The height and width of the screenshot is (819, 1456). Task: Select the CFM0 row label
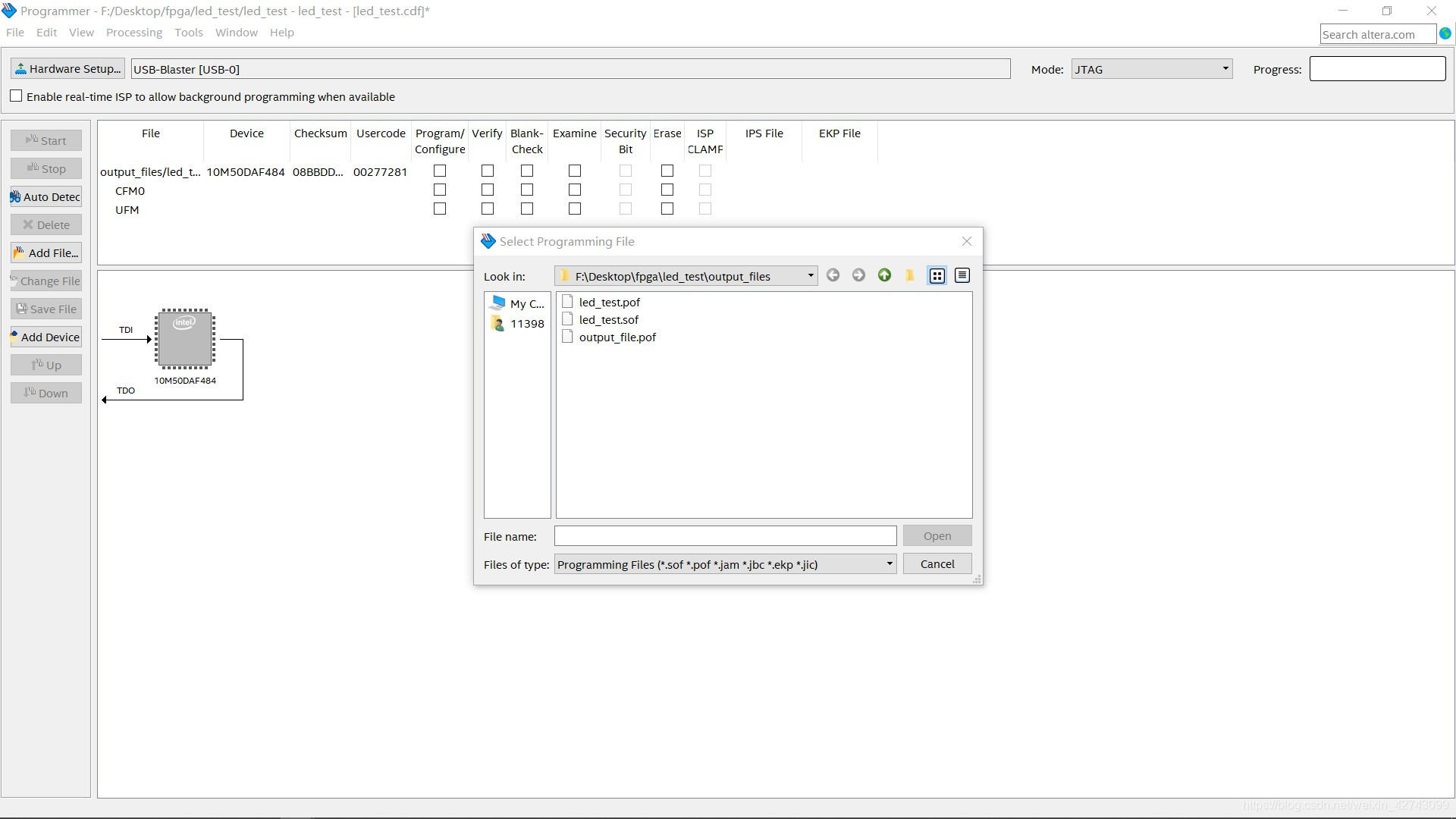coord(130,191)
